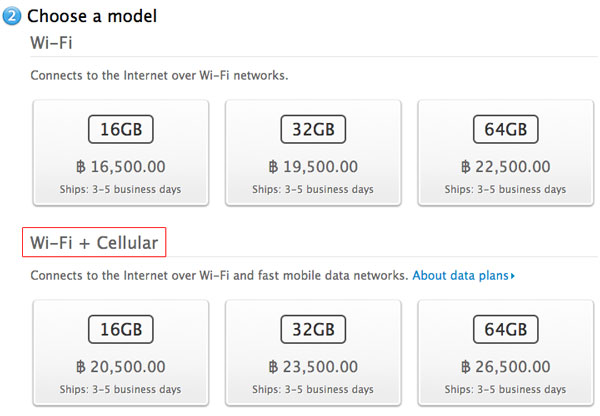Click the 64GB badge in Wi-Fi section
The image size is (600, 416).
(506, 129)
